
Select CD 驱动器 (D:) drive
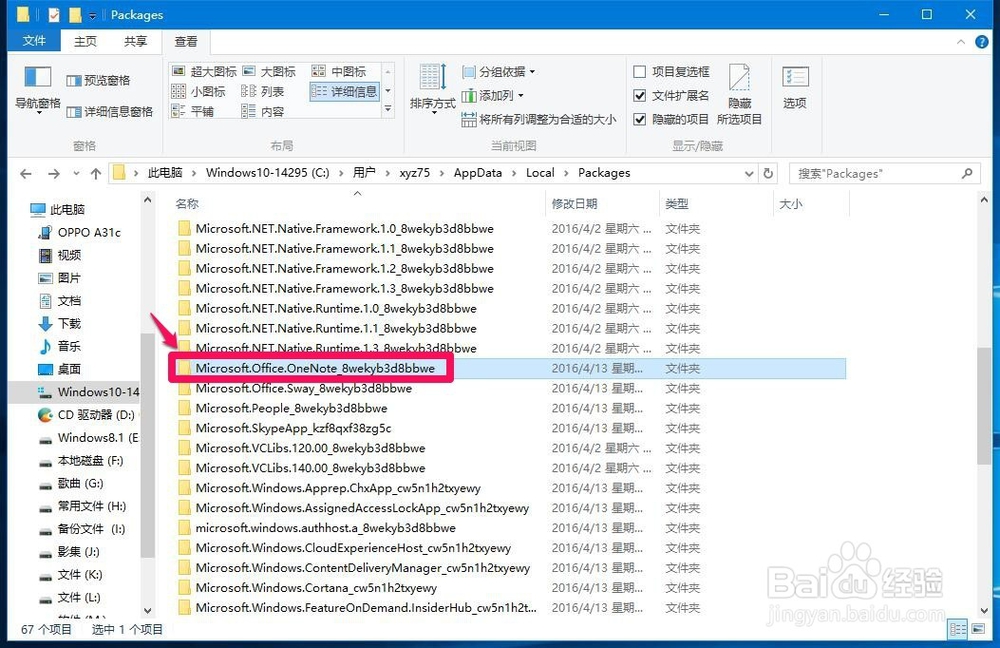(x=87, y=415)
